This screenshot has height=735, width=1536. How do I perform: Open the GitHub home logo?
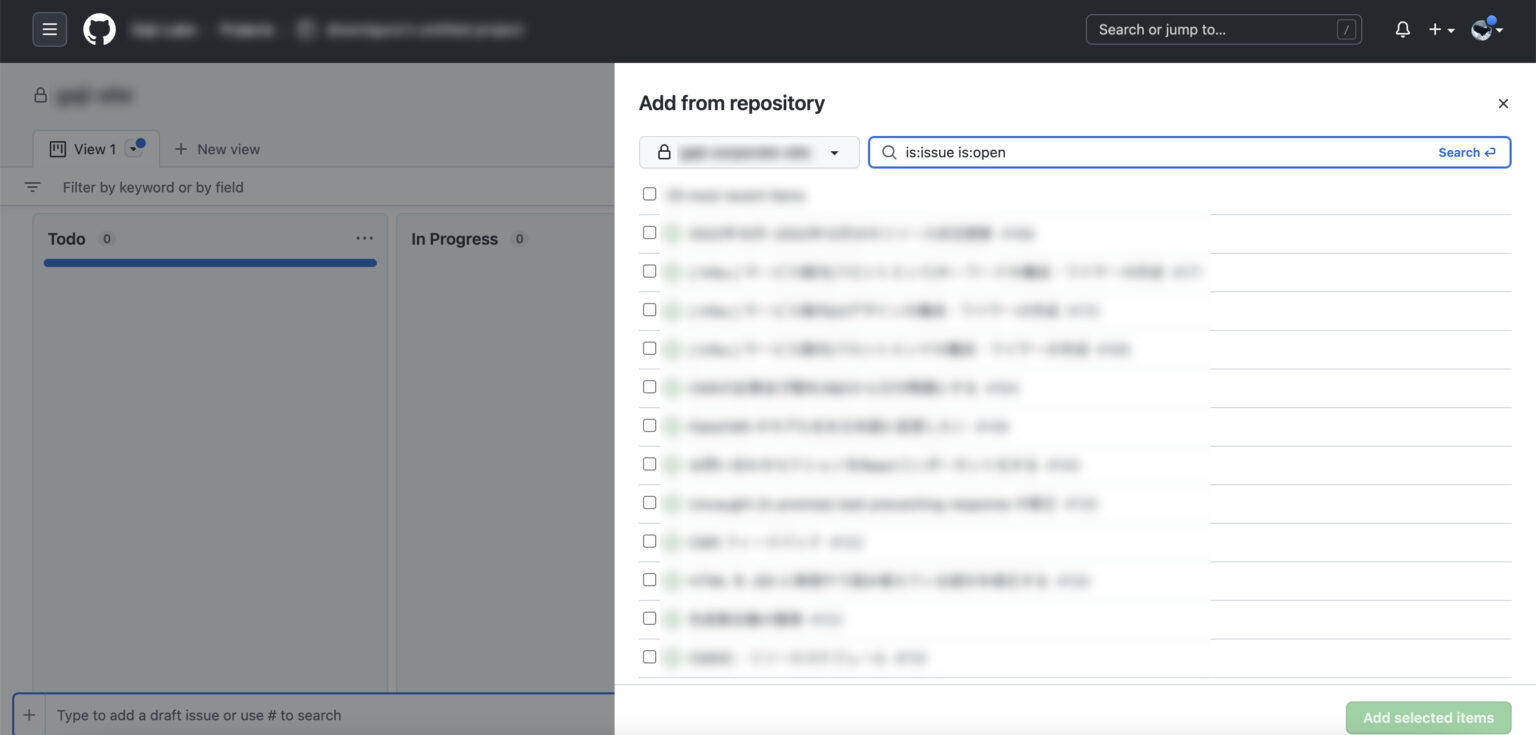(x=98, y=29)
